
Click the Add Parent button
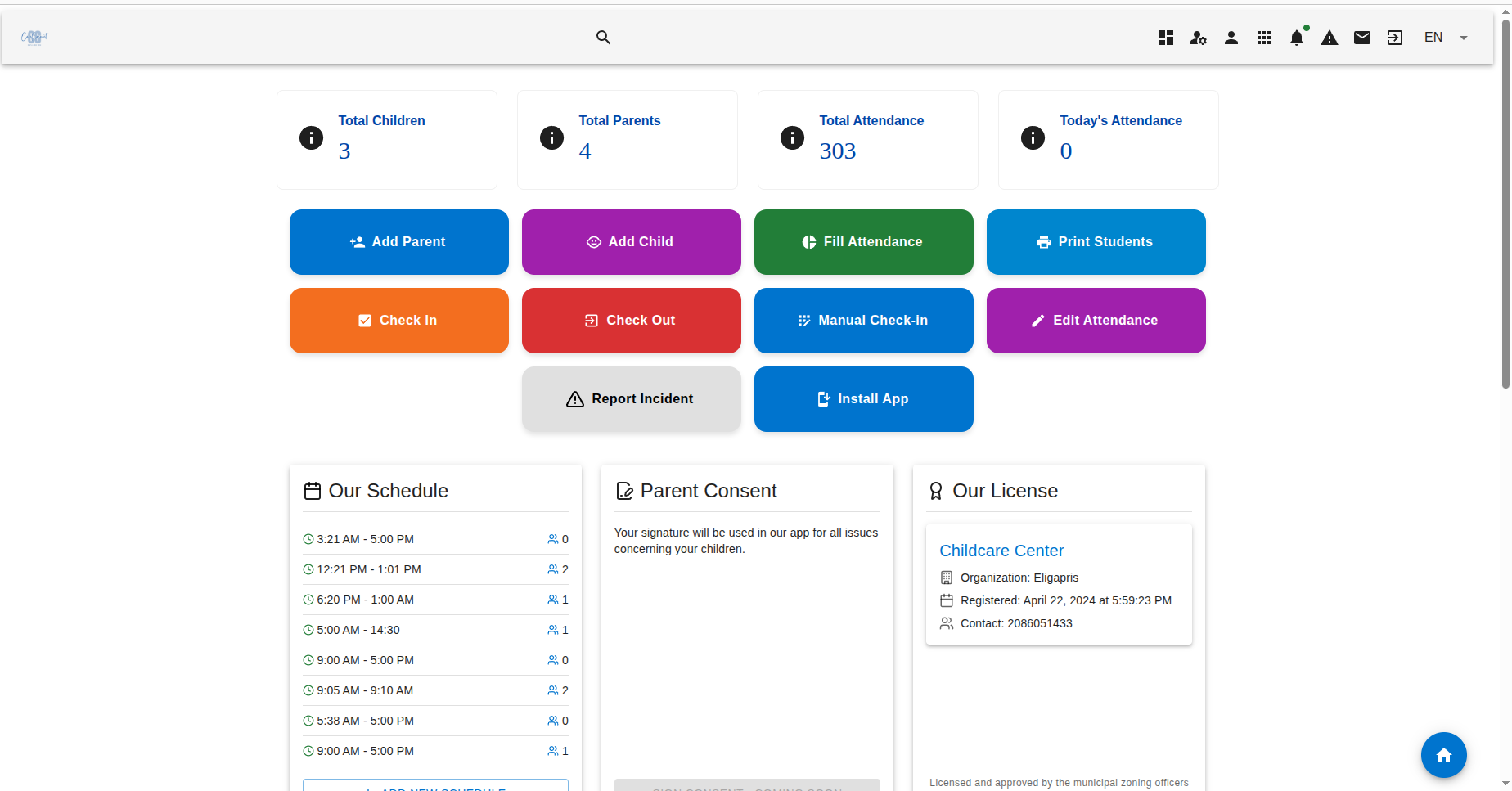[x=399, y=242]
